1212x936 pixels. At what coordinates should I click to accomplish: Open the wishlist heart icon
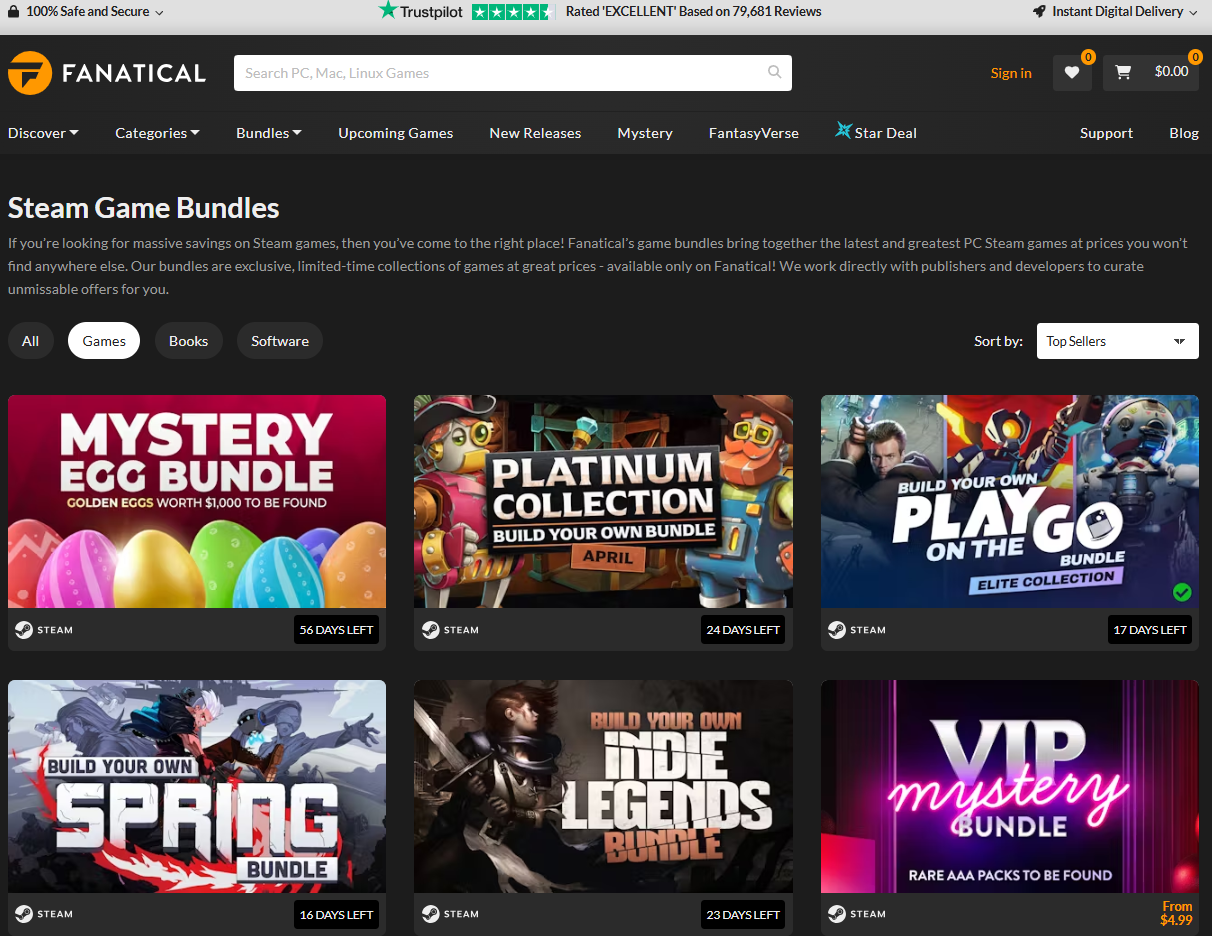(1072, 72)
